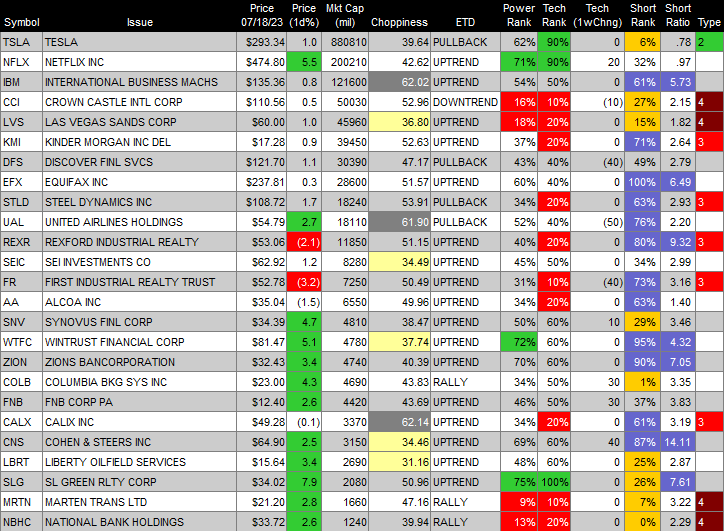This screenshot has height=531, width=724.
Task: Select the 61.90 choppiness value for UAL
Action: click(399, 222)
